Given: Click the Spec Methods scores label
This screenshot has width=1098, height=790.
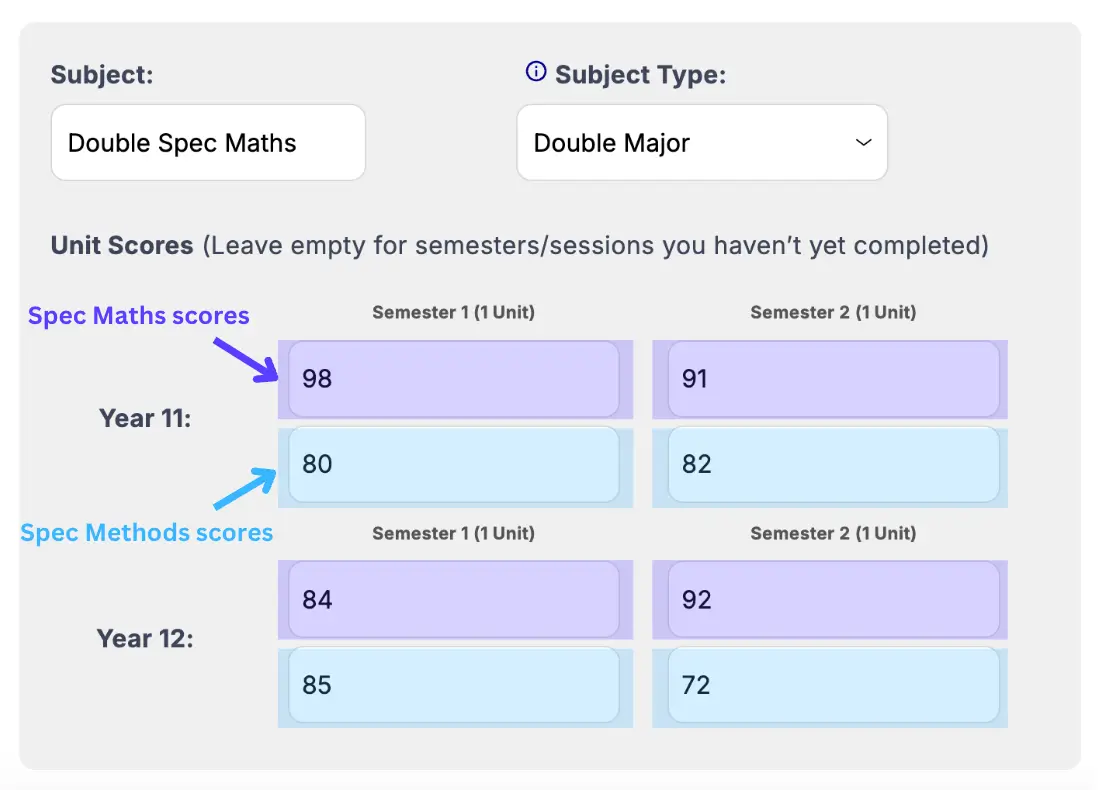Looking at the screenshot, I should tap(146, 533).
